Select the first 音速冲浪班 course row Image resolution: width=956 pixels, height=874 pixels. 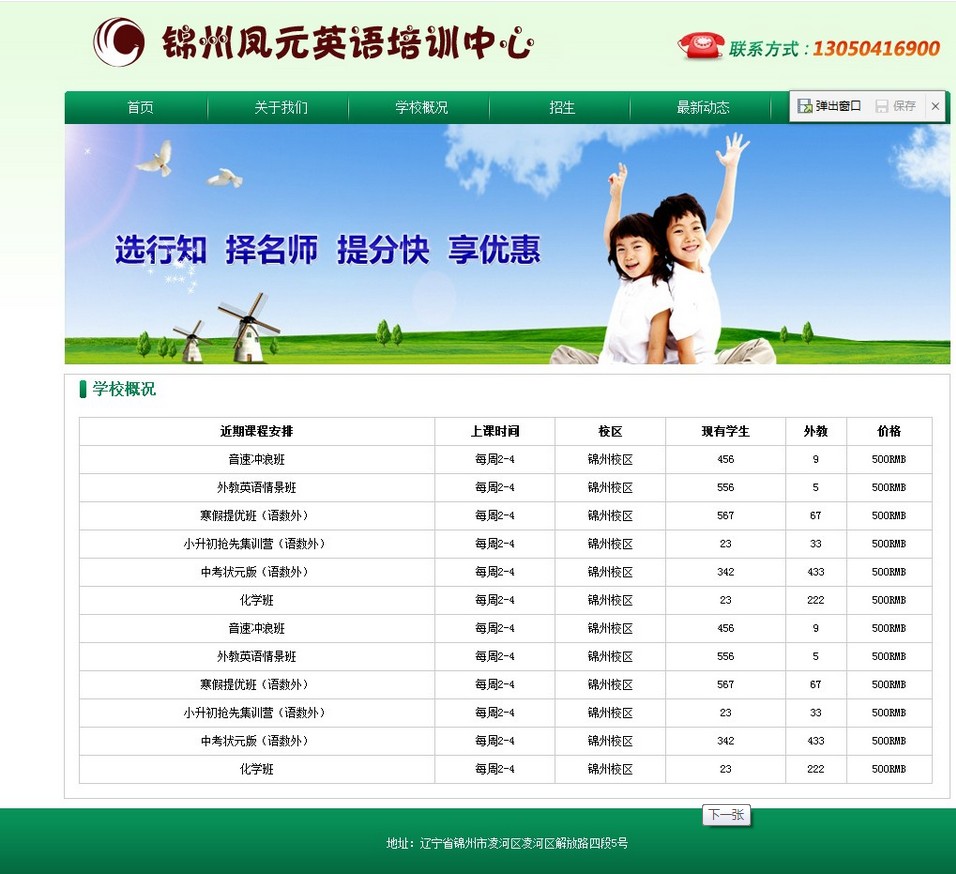tap(257, 460)
